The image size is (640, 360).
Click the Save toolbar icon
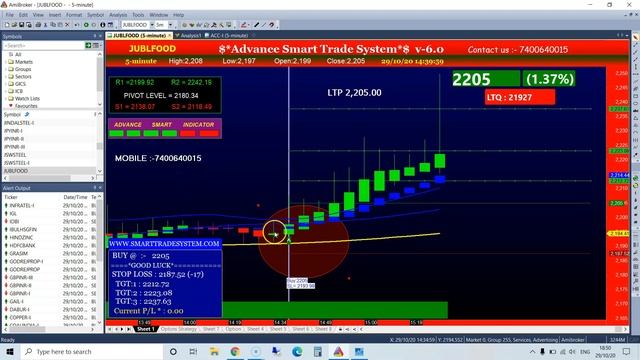point(22,25)
